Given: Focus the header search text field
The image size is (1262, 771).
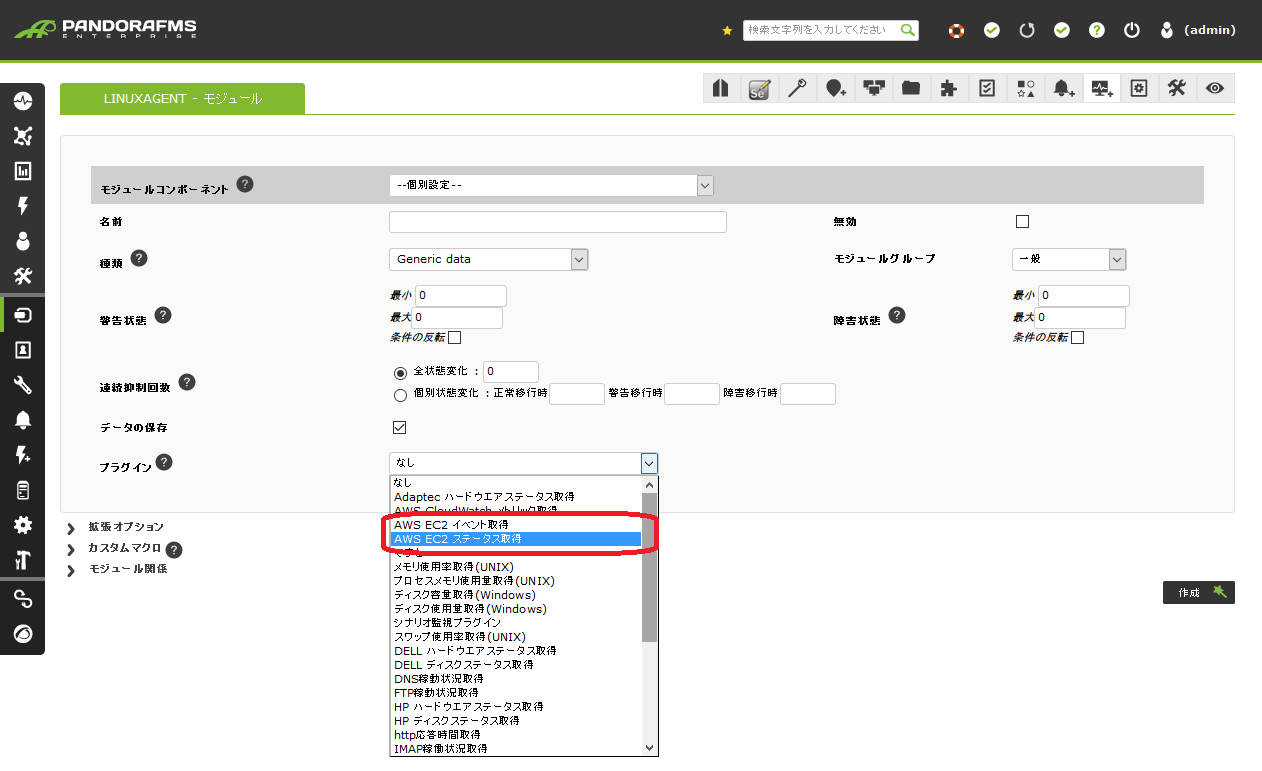Looking at the screenshot, I should (821, 30).
